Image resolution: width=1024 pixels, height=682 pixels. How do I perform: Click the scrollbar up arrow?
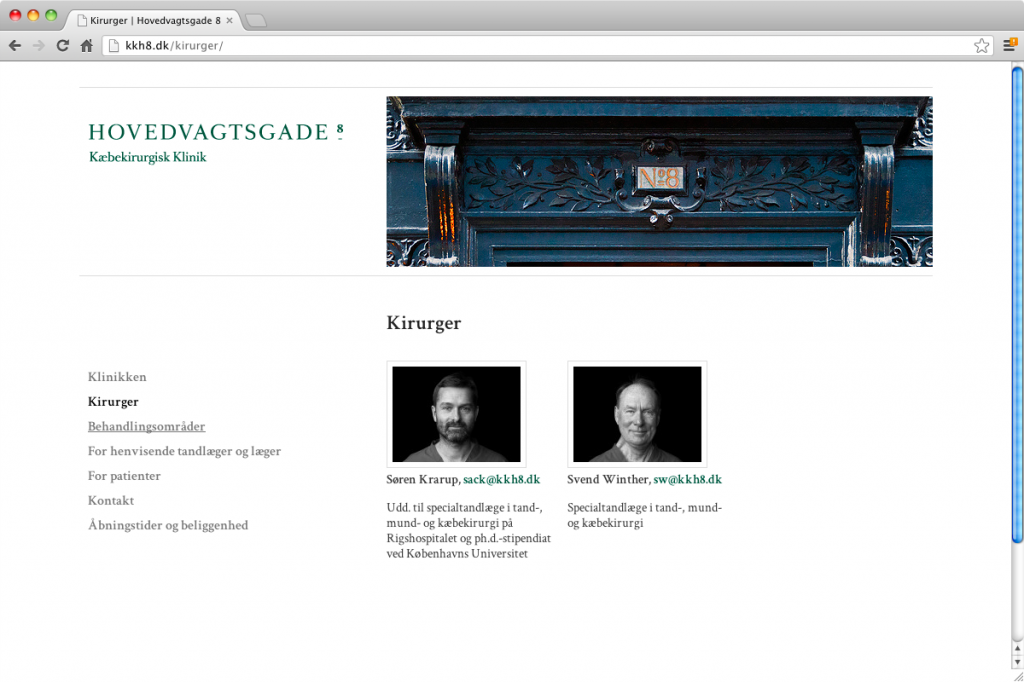tap(1017, 649)
